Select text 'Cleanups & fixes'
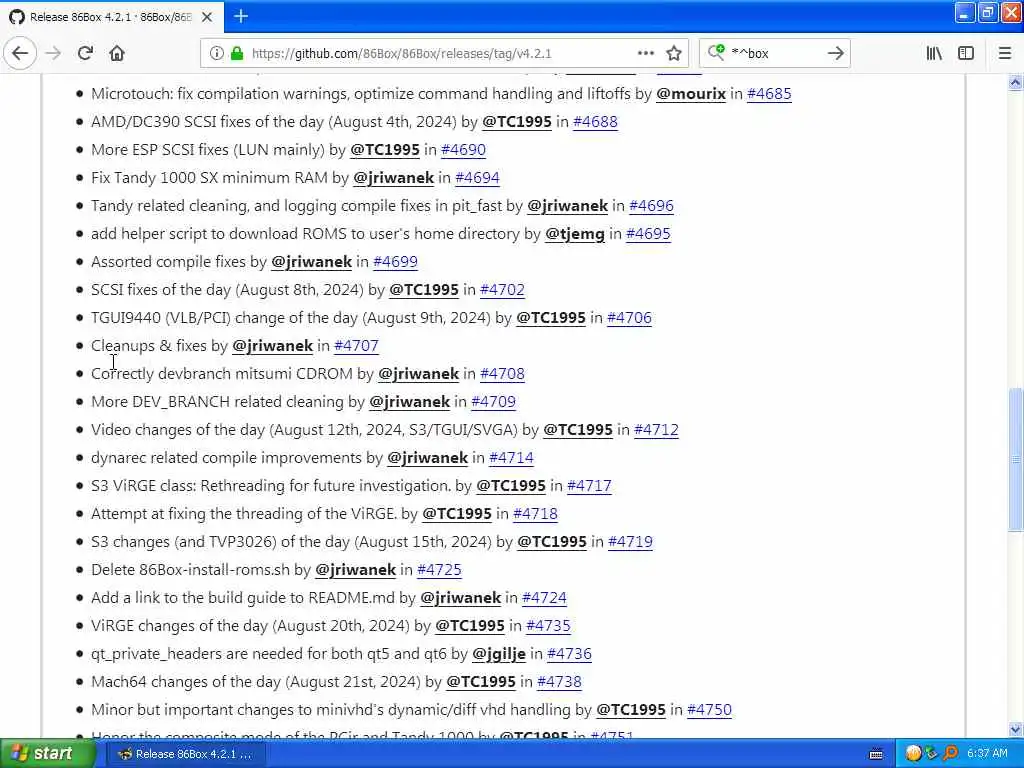Screen dimensions: 1024x768 point(148,345)
